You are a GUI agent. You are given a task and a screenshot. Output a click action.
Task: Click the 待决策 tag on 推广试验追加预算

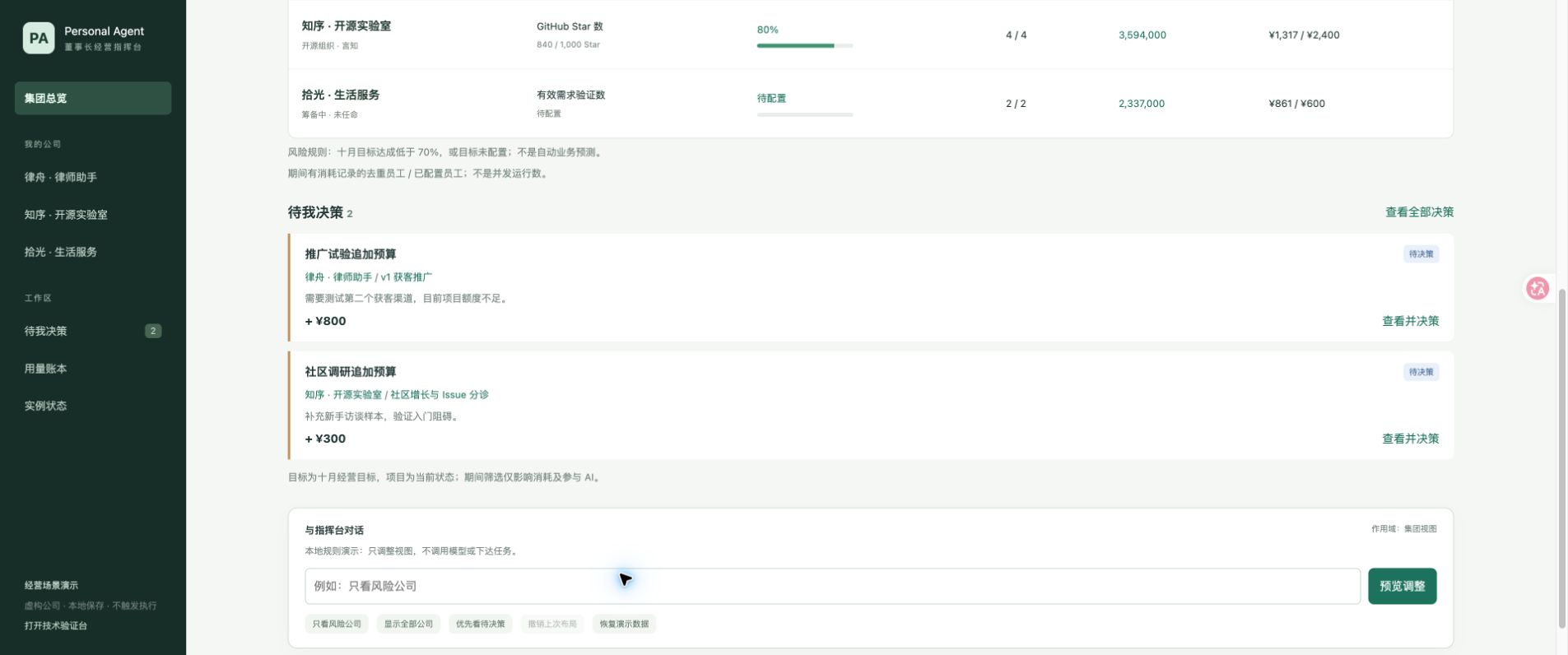(x=1421, y=254)
